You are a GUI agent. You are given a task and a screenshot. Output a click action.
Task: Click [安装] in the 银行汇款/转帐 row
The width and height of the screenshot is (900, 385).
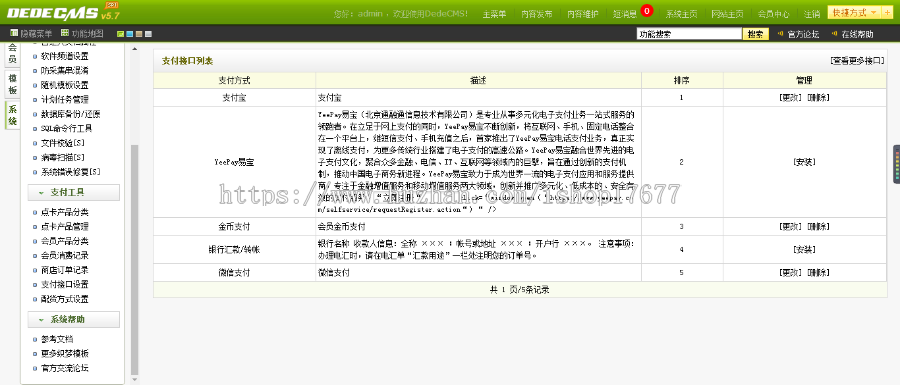click(x=804, y=250)
